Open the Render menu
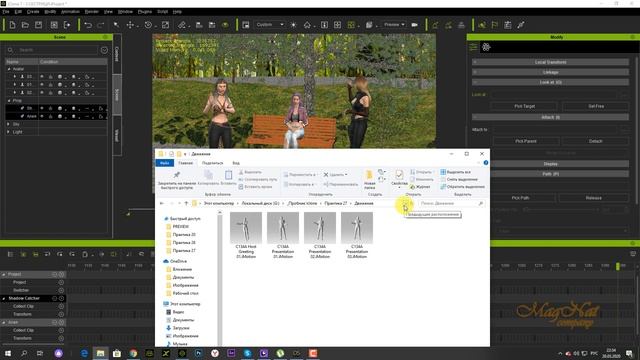Viewport: 640px width, 360px height. tap(92, 12)
